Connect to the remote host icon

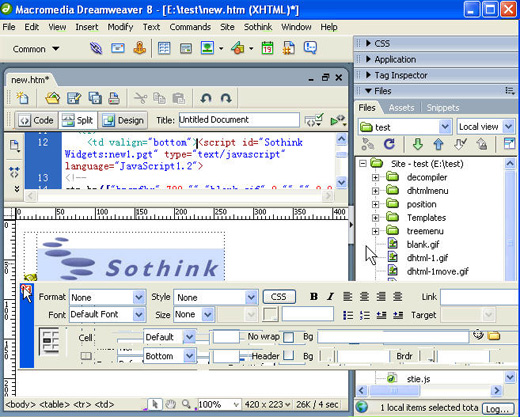[x=368, y=144]
